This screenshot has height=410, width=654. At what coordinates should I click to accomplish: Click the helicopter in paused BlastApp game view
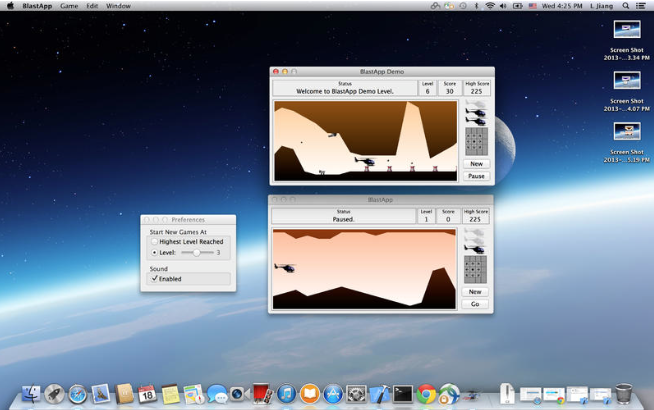(x=285, y=267)
